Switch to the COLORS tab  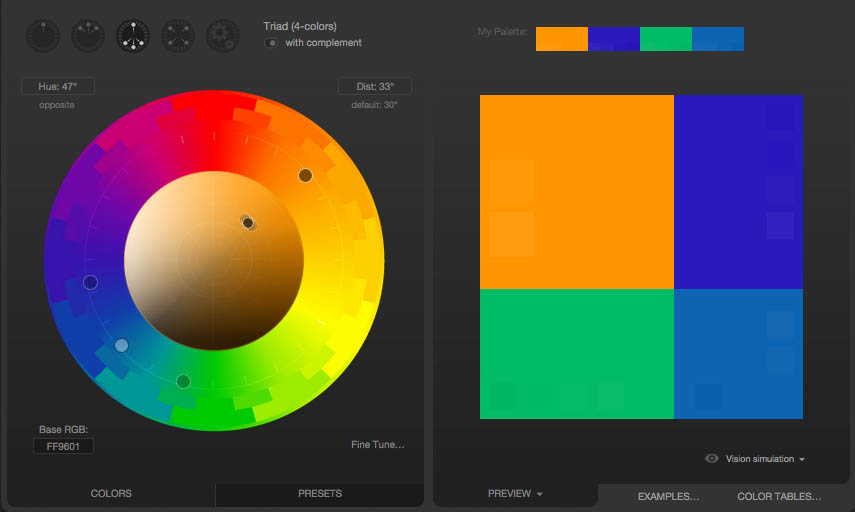point(111,494)
